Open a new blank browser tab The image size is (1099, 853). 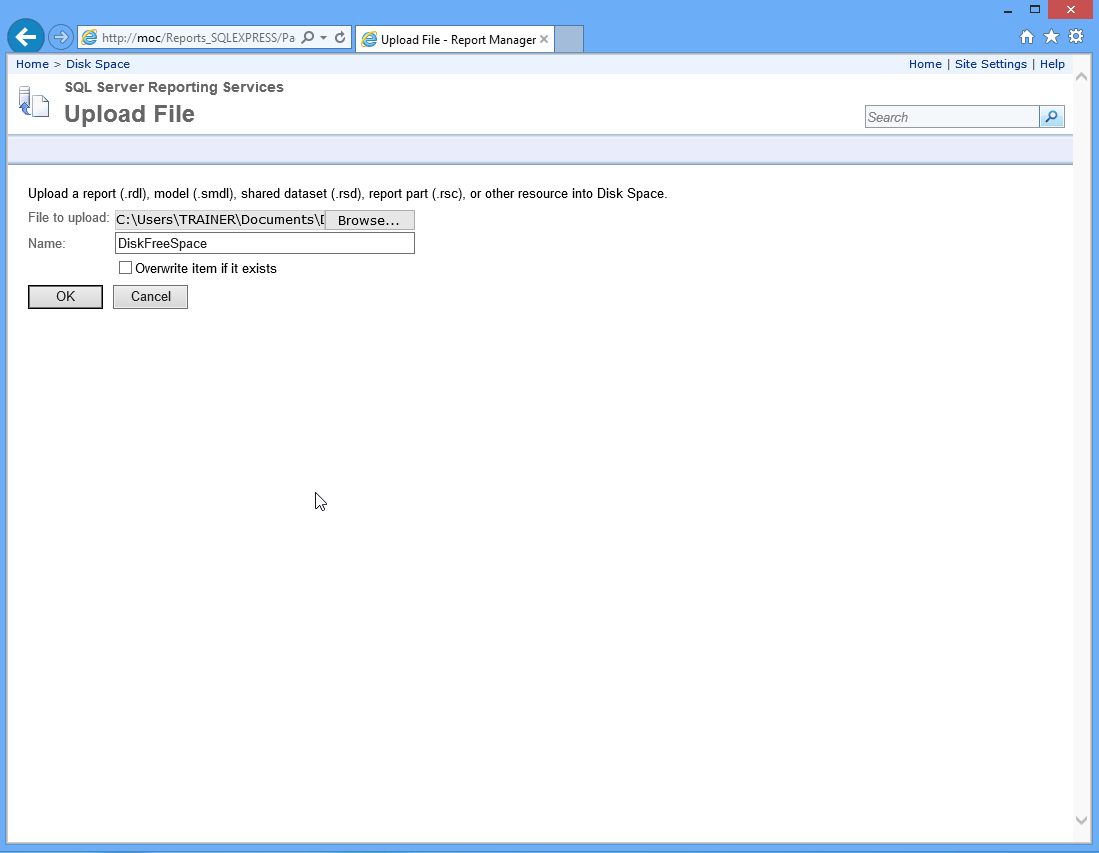point(569,39)
